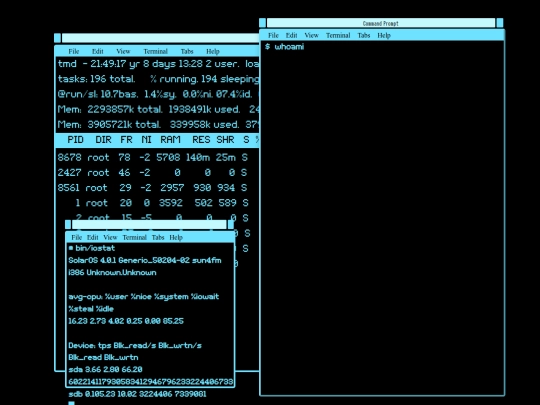Open File menu in the process monitor window
This screenshot has width=540, height=405.
[74, 51]
